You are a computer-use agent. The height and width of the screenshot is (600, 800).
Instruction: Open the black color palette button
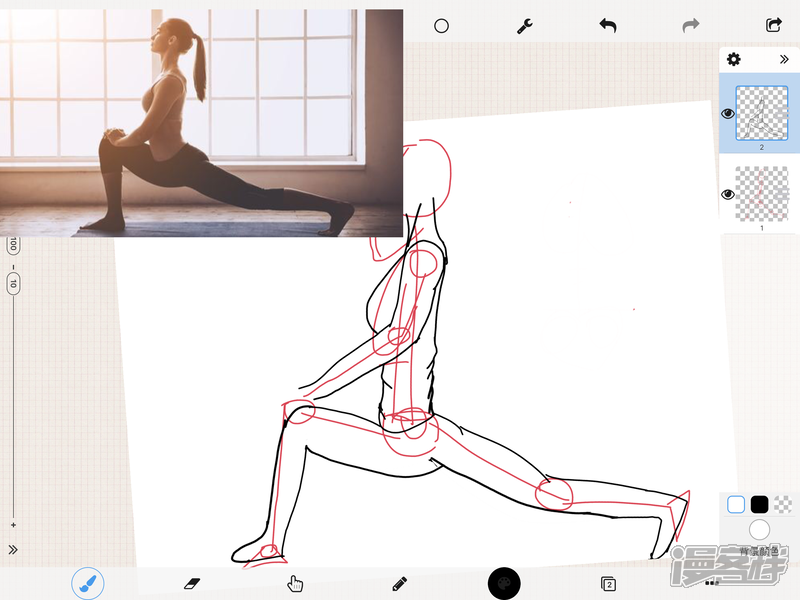505,583
